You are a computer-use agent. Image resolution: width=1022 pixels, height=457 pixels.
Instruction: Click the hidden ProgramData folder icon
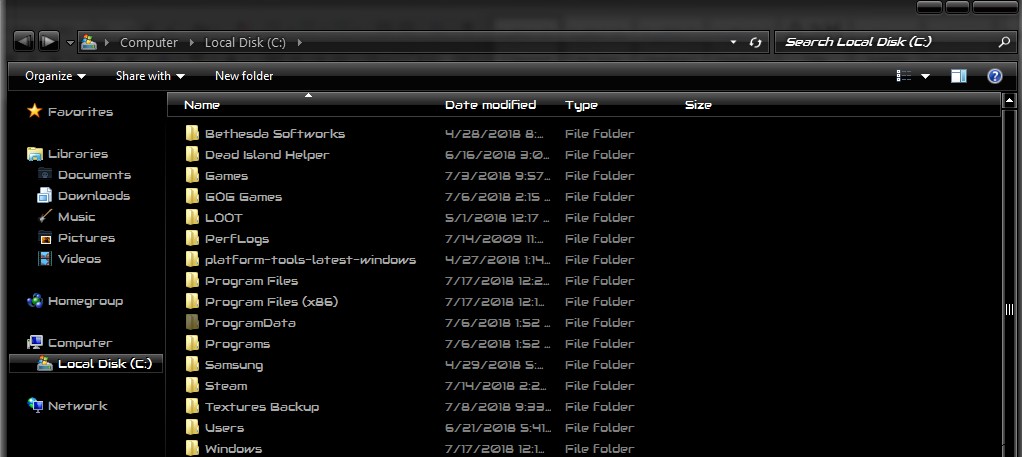pos(192,323)
